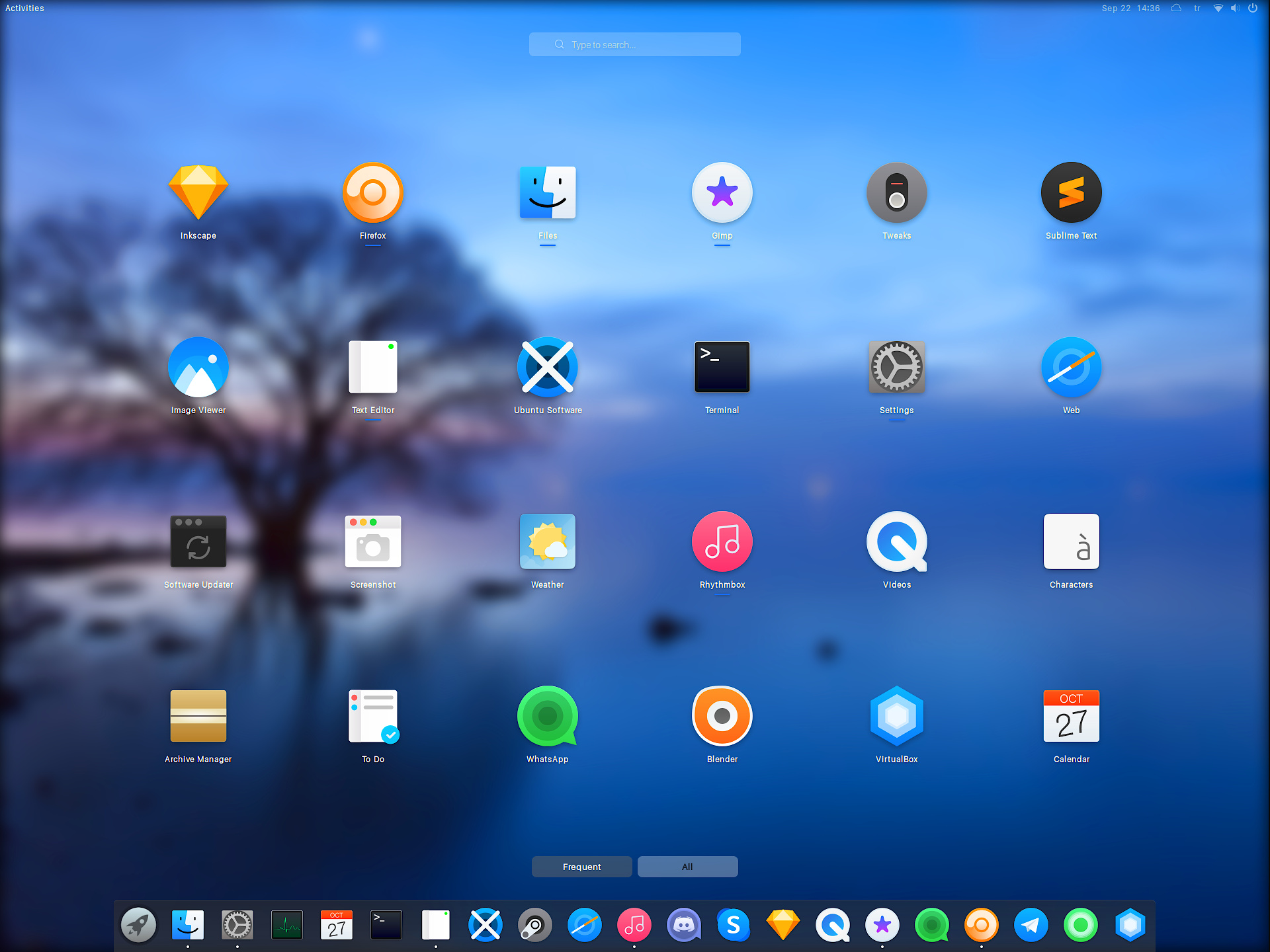Launch Firefox from the dock
Image resolution: width=1270 pixels, height=952 pixels.
[982, 925]
